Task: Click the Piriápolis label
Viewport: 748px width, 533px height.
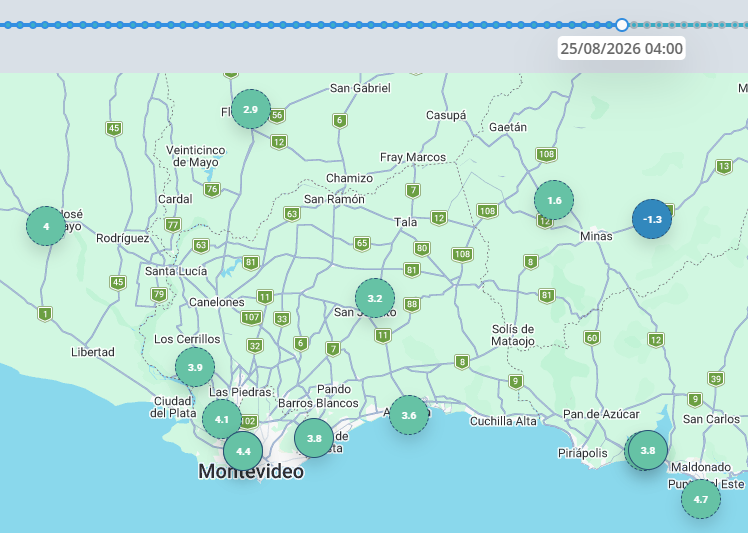Action: click(583, 453)
